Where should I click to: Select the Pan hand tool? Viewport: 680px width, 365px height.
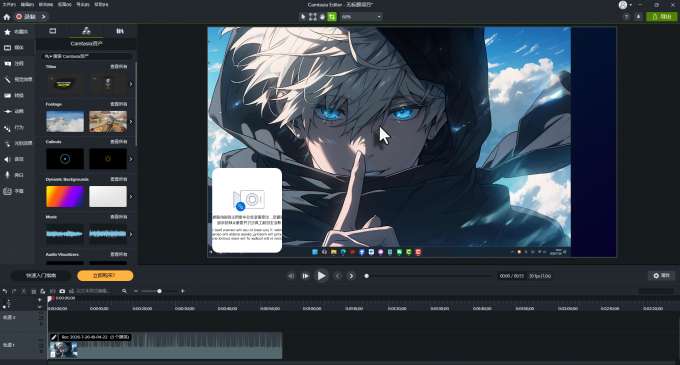tap(322, 17)
